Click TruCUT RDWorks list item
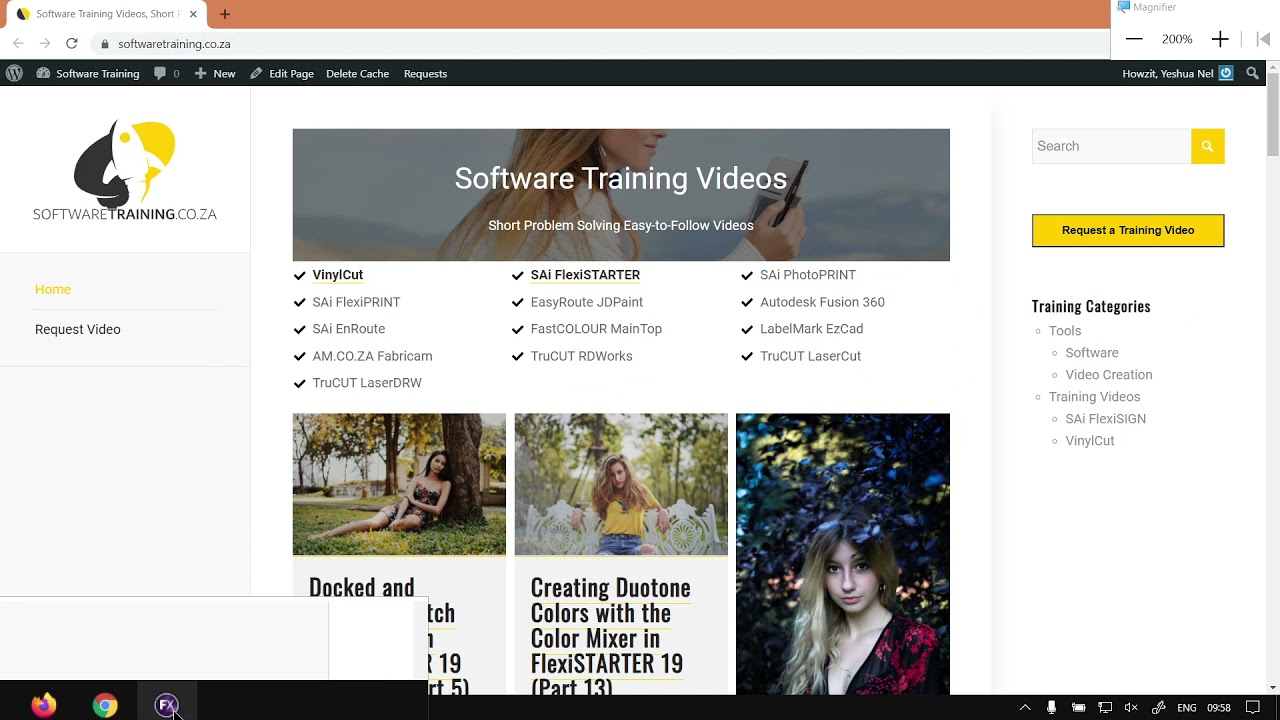The height and width of the screenshot is (720, 1280). (581, 356)
